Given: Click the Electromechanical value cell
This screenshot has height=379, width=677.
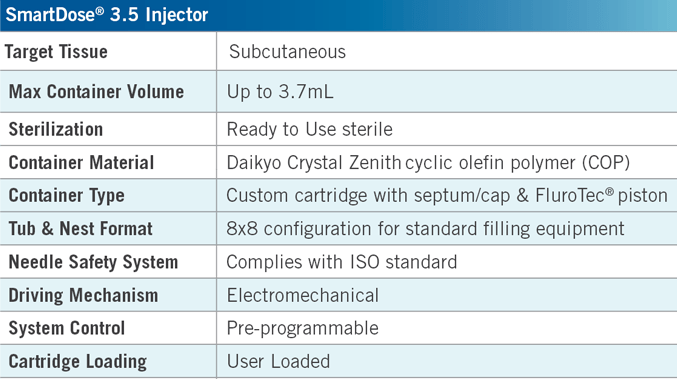Looking at the screenshot, I should [447, 295].
